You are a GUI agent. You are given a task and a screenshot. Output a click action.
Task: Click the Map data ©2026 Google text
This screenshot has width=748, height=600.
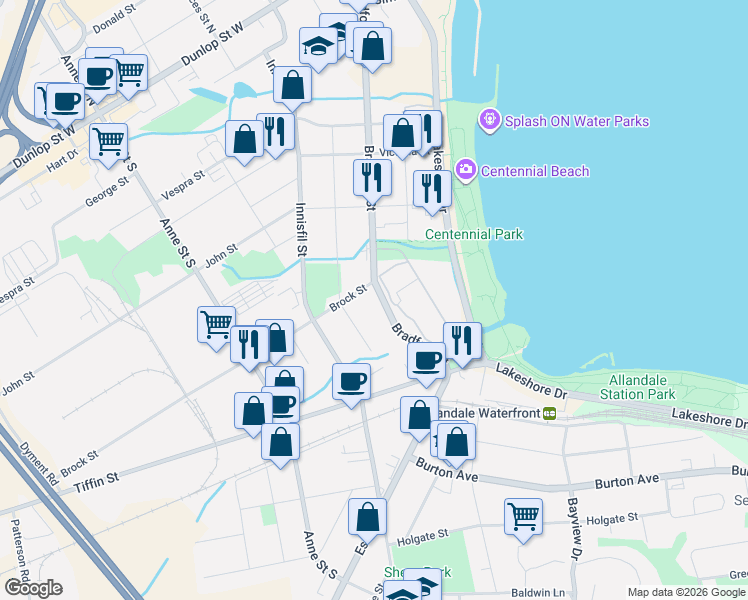[686, 592]
